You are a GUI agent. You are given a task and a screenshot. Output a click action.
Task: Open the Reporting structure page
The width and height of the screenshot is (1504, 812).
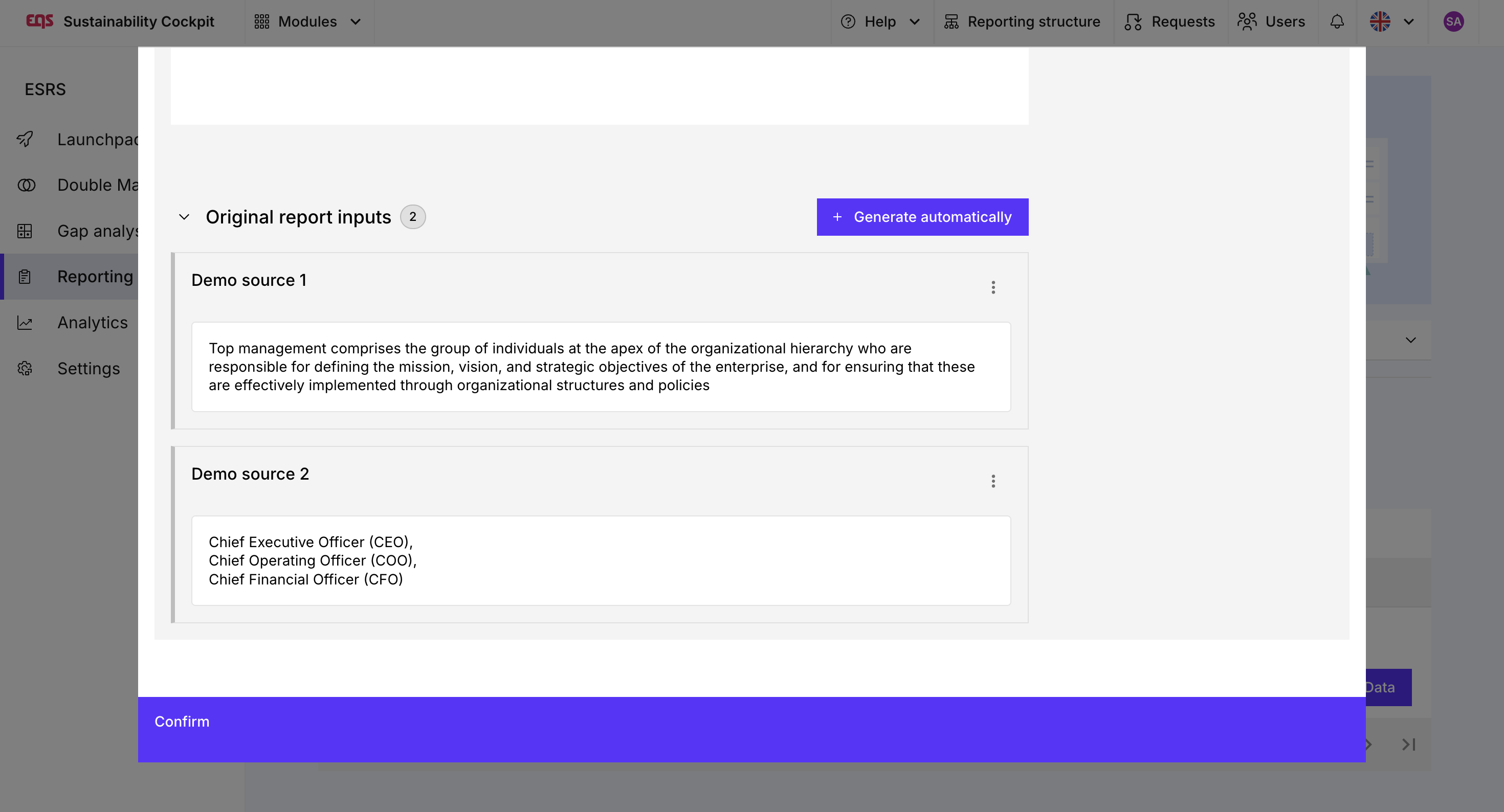[x=1022, y=21]
